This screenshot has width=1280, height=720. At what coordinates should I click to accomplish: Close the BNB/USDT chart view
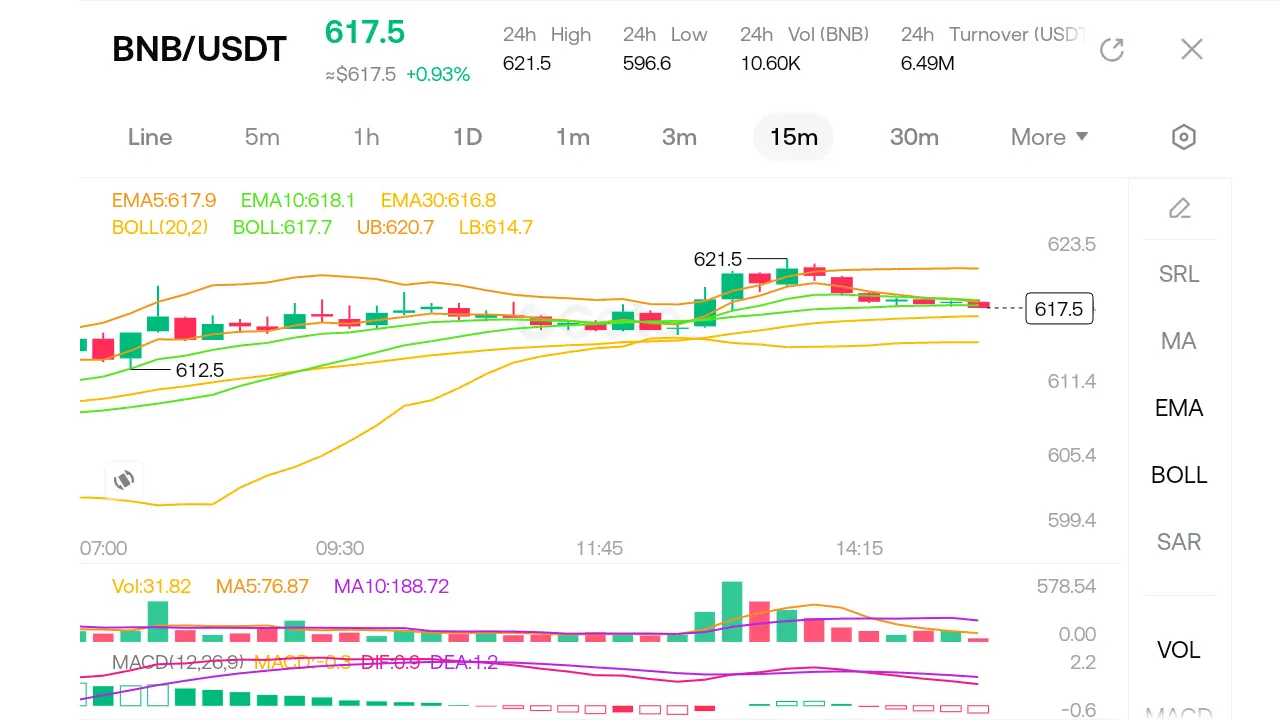1191,49
